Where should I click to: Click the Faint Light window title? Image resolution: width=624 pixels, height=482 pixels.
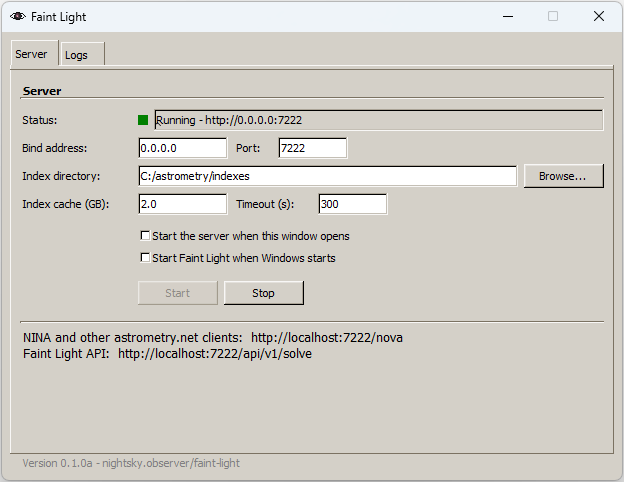(x=58, y=17)
